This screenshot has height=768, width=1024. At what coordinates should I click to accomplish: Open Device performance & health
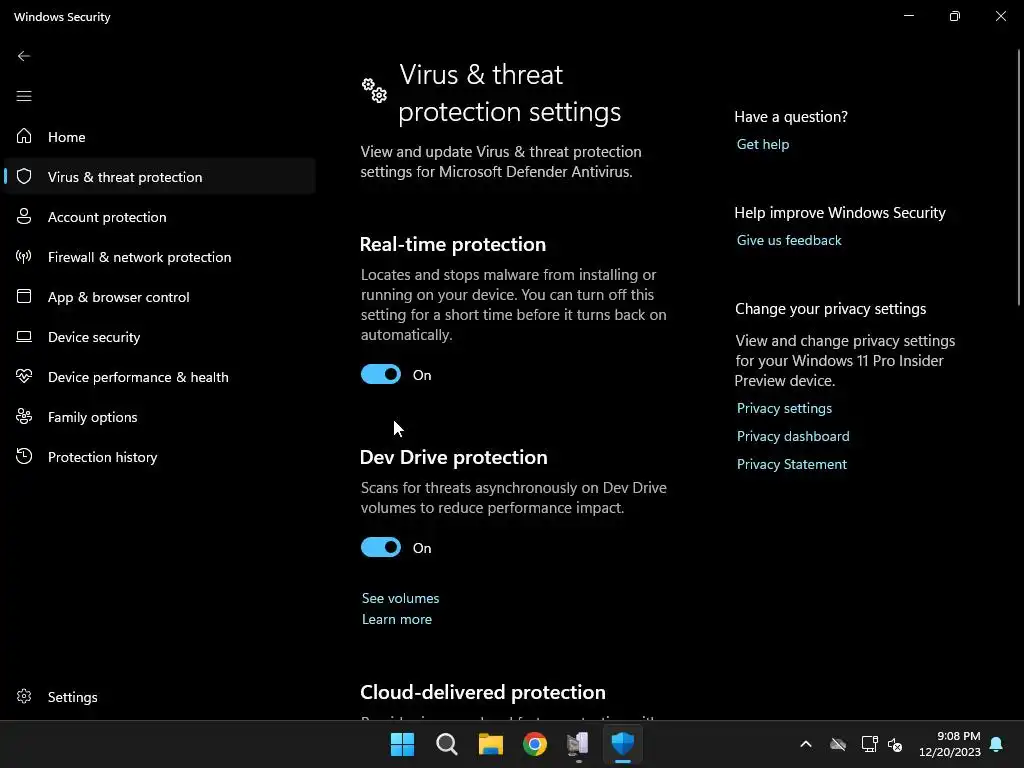(159, 377)
